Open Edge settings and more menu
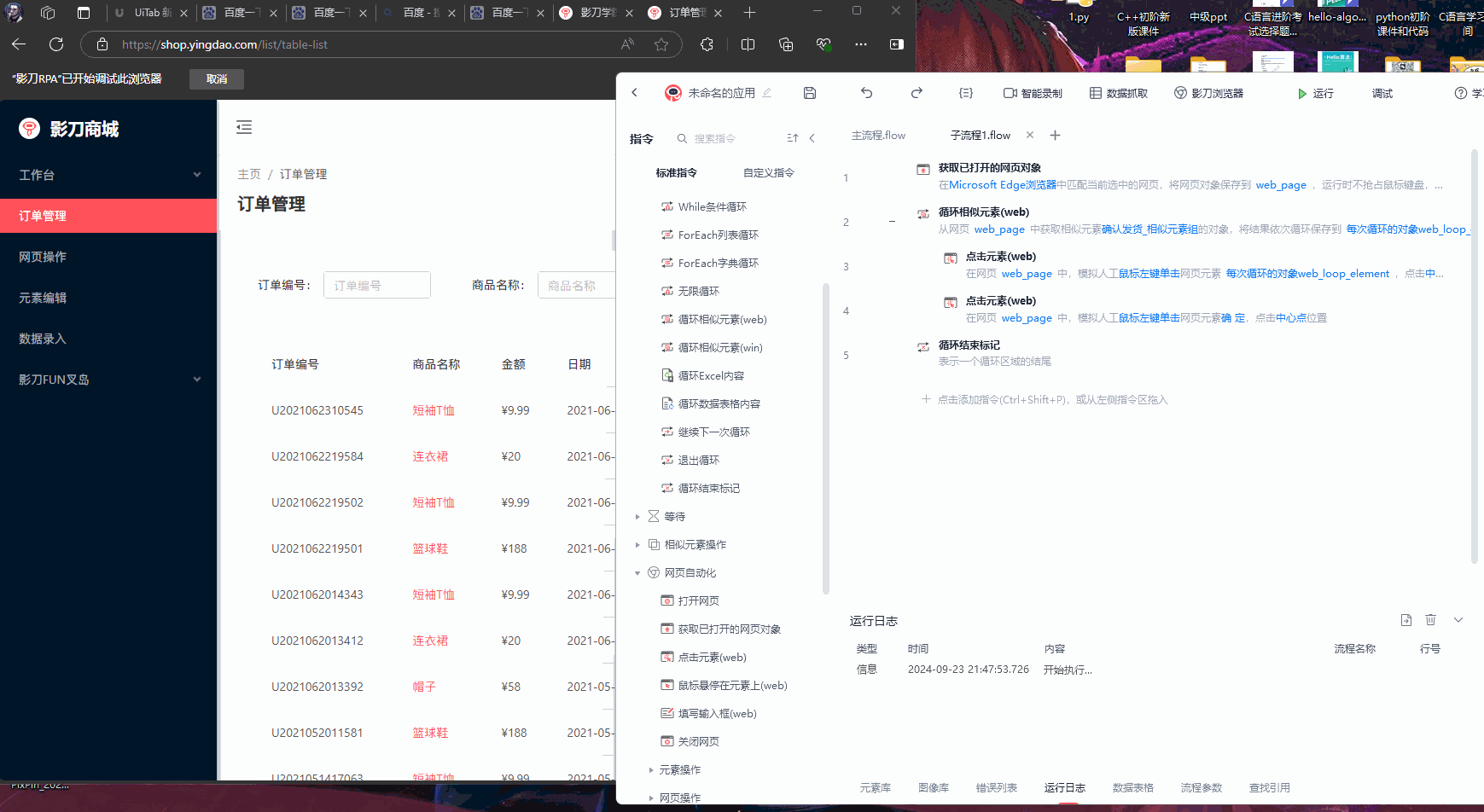Image resolution: width=1484 pixels, height=812 pixels. pos(860,44)
